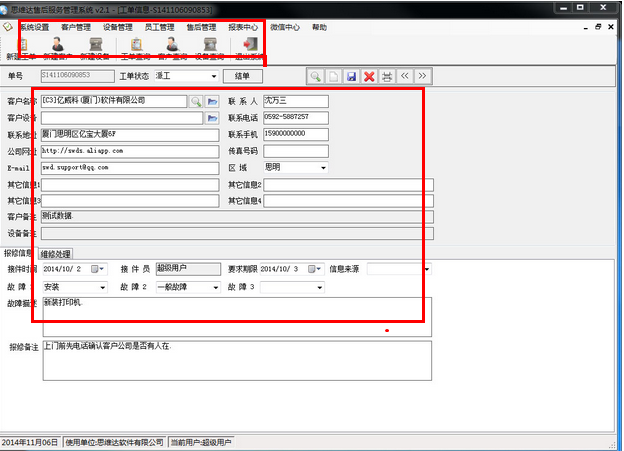The height and width of the screenshot is (451, 624).
Task: Open the 接件时间 date picker calendar
Action: (x=98, y=269)
